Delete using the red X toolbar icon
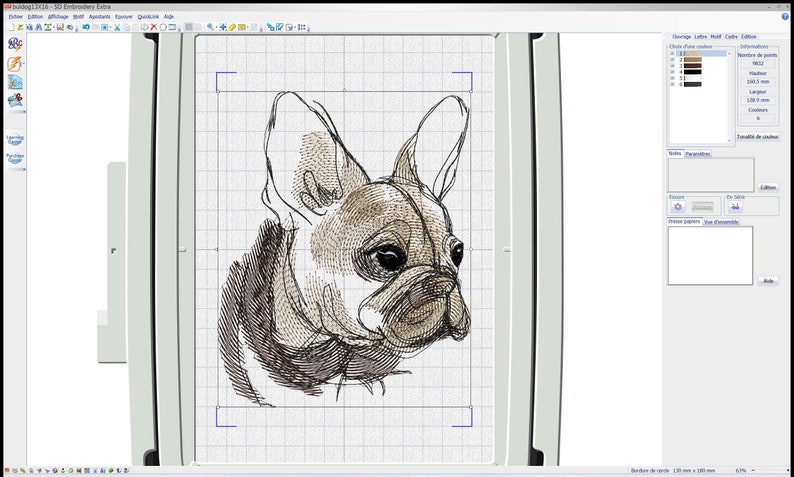The width and height of the screenshot is (794, 477). point(154,27)
